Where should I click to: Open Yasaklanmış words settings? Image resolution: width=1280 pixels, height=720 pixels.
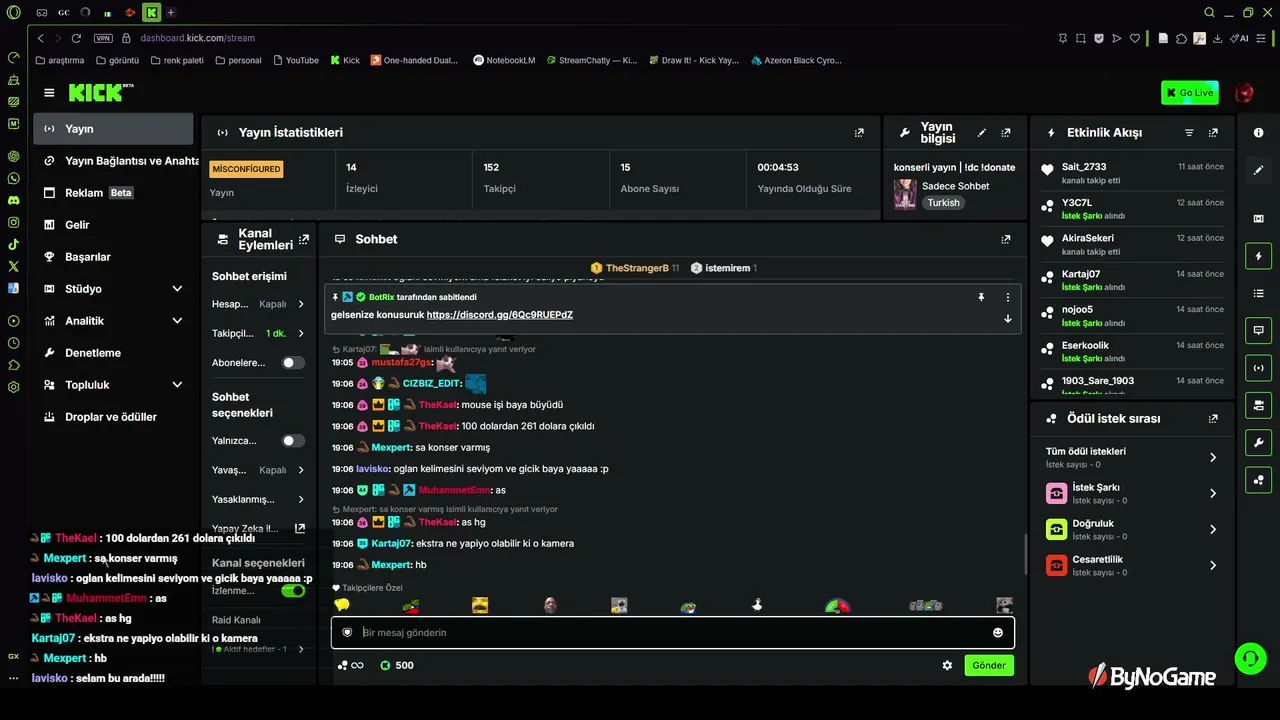258,499
